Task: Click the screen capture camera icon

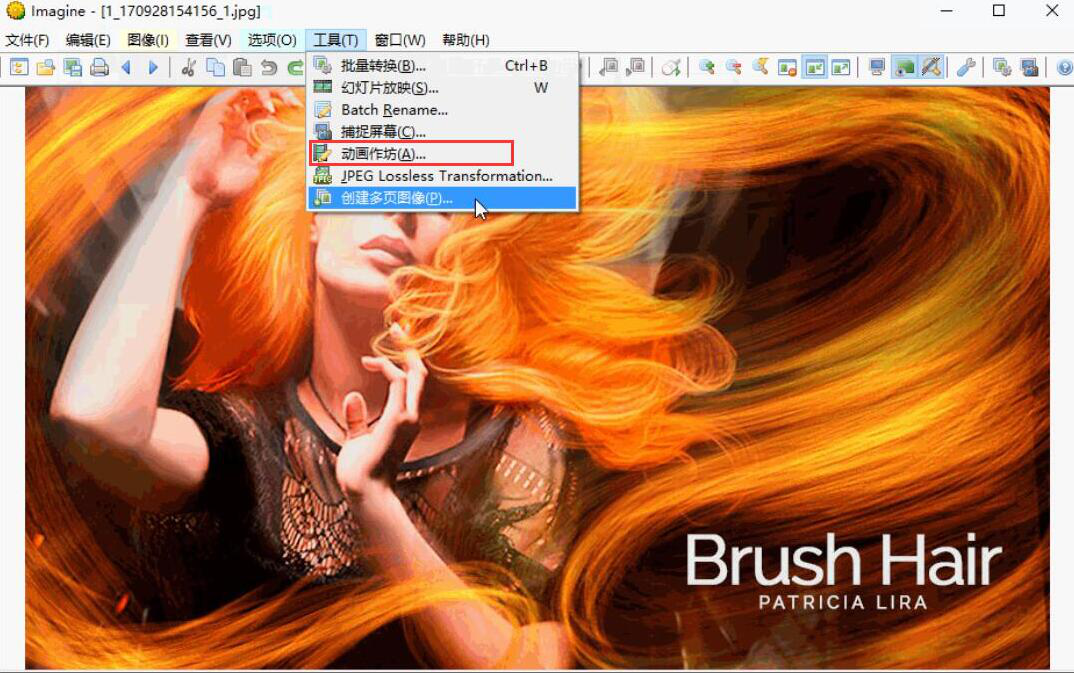Action: coord(1029,67)
